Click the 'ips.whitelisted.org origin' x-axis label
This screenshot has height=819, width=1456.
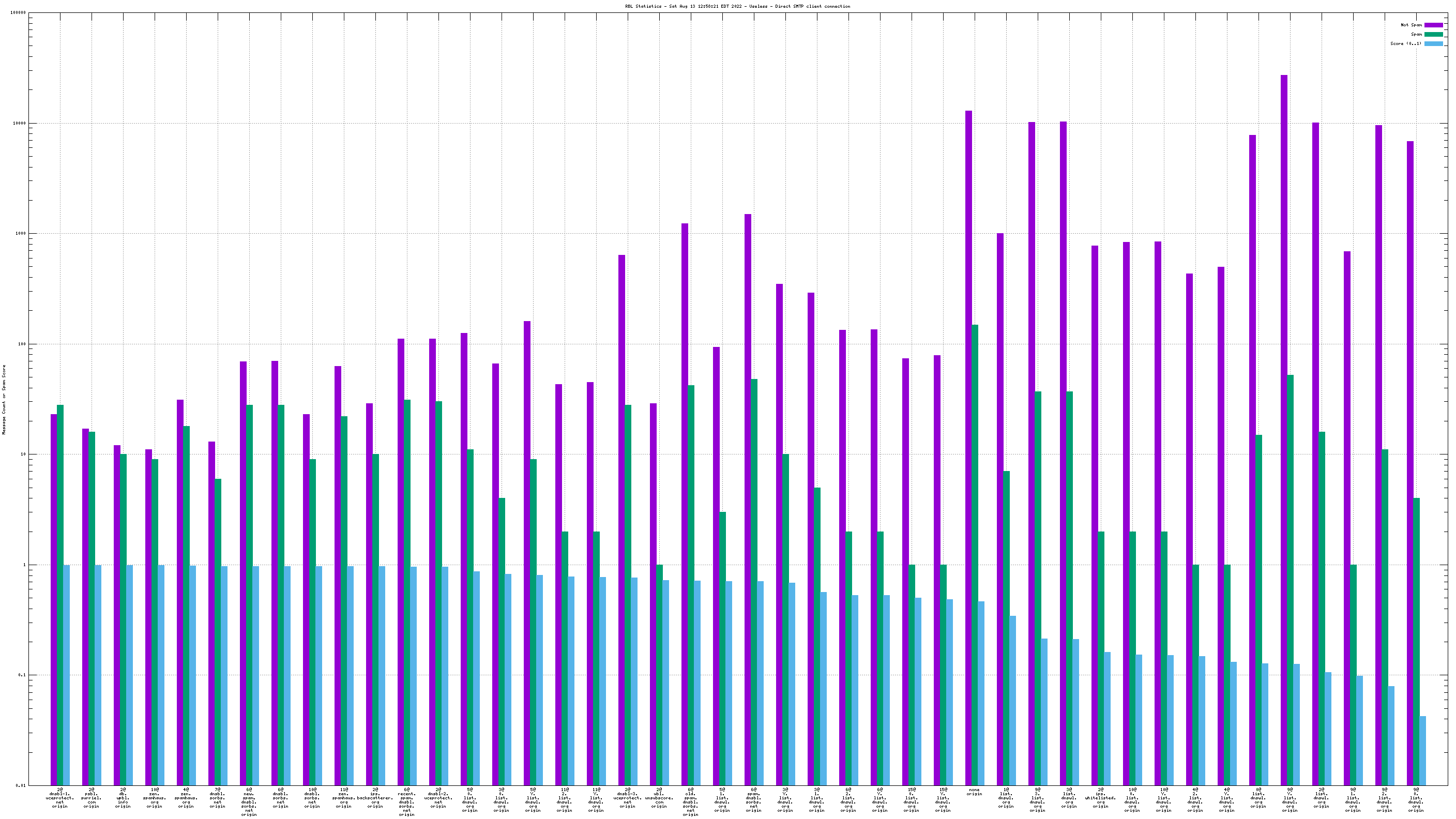click(1100, 797)
